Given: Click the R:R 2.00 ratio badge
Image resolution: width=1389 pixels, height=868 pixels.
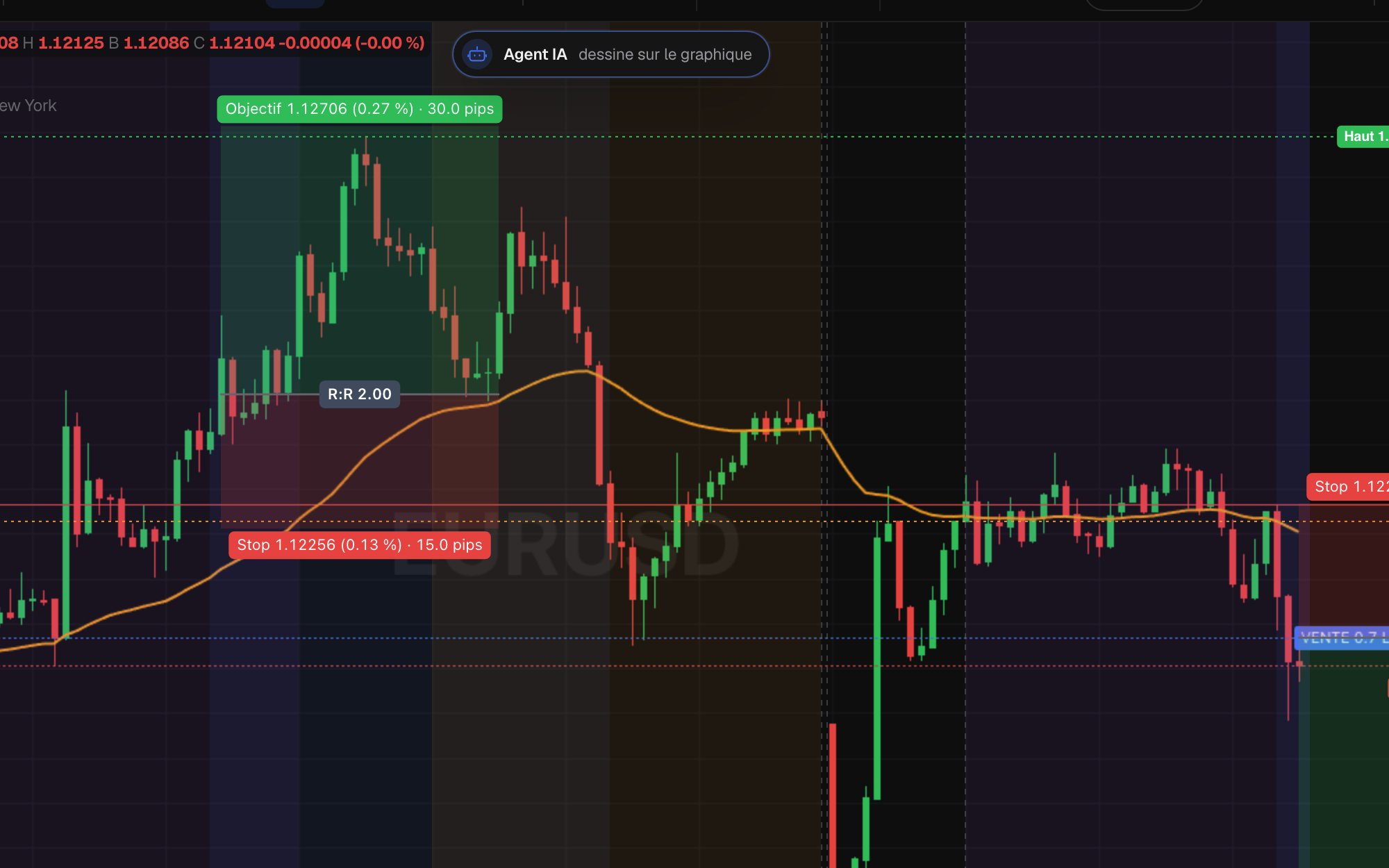Looking at the screenshot, I should click(x=360, y=394).
